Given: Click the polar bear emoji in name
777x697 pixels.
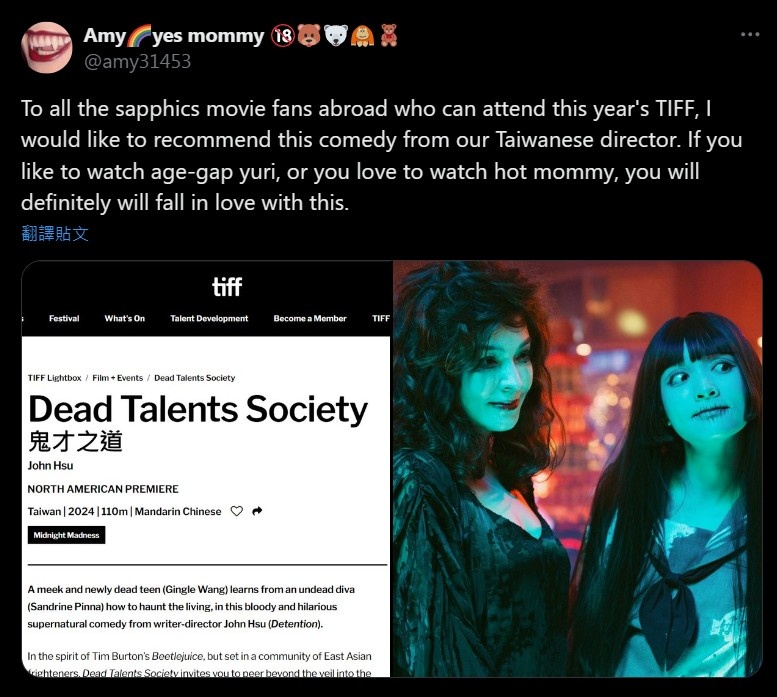Looking at the screenshot, I should [x=336, y=36].
